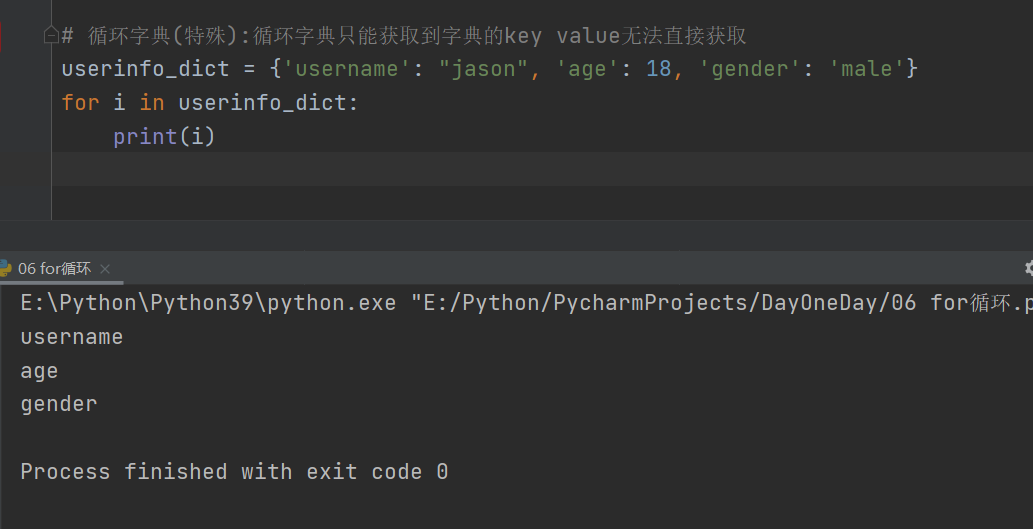The width and height of the screenshot is (1033, 529).
Task: Select the "06 for循环" run tab
Action: [54, 269]
